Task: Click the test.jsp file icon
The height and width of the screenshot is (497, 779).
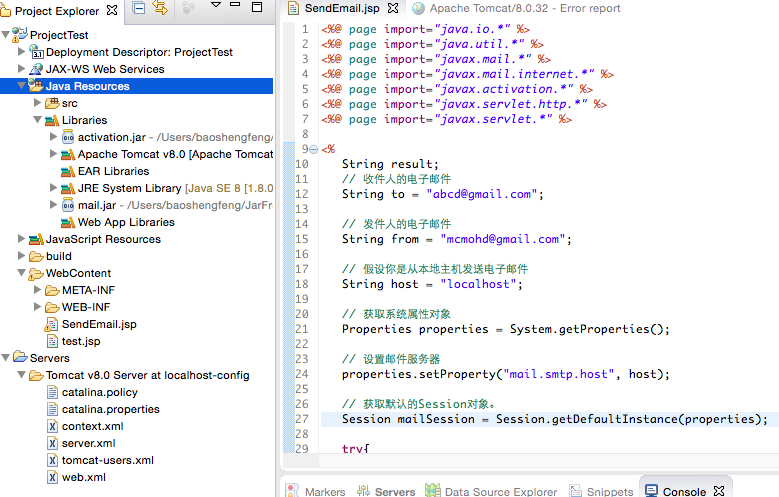Action: point(52,341)
